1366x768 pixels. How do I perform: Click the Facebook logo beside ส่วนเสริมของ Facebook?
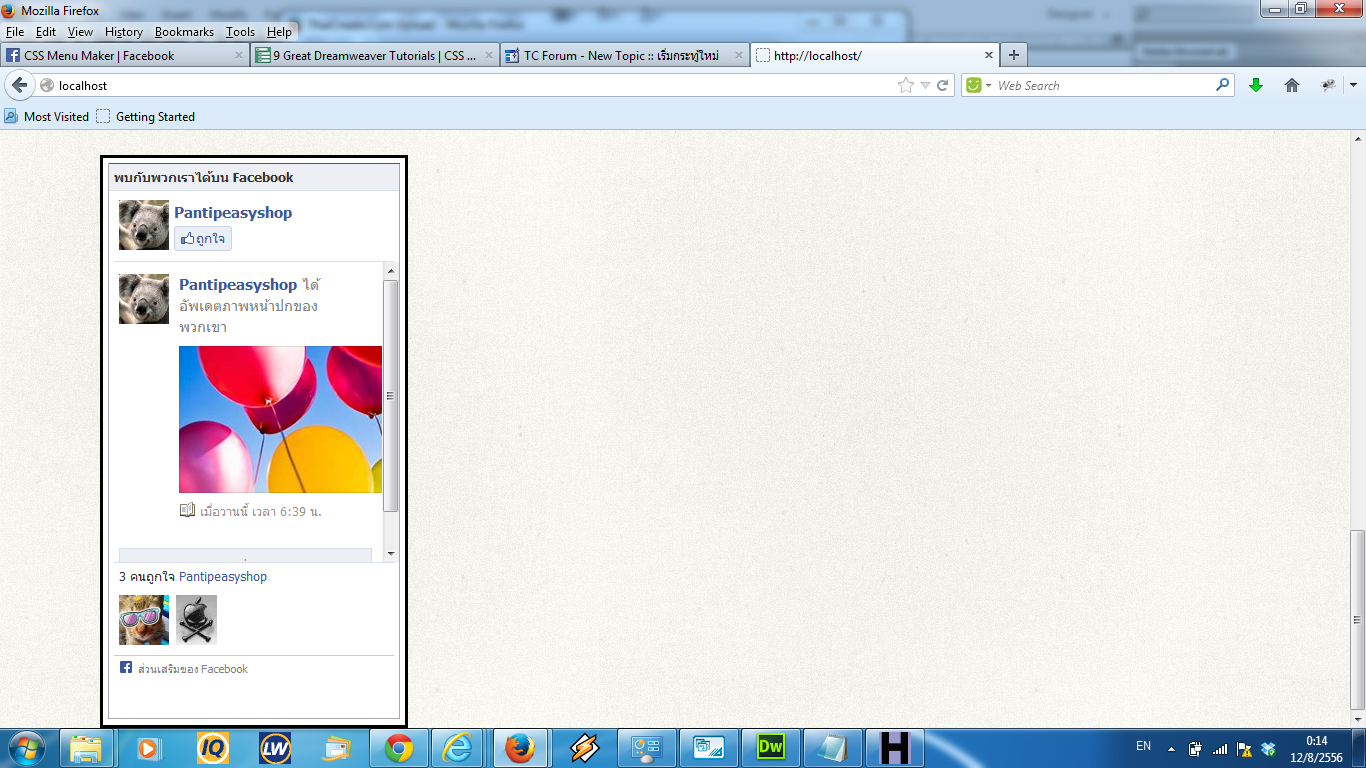coord(126,667)
